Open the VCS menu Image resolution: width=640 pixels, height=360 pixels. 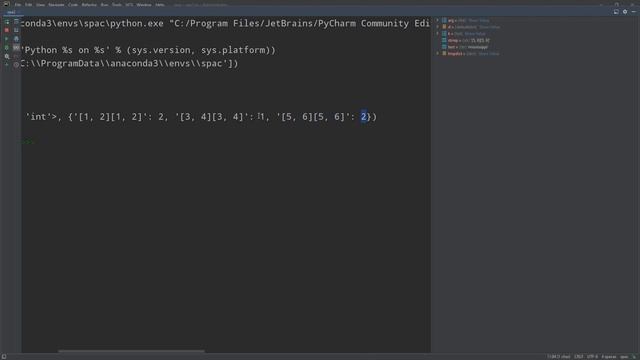coord(129,5)
